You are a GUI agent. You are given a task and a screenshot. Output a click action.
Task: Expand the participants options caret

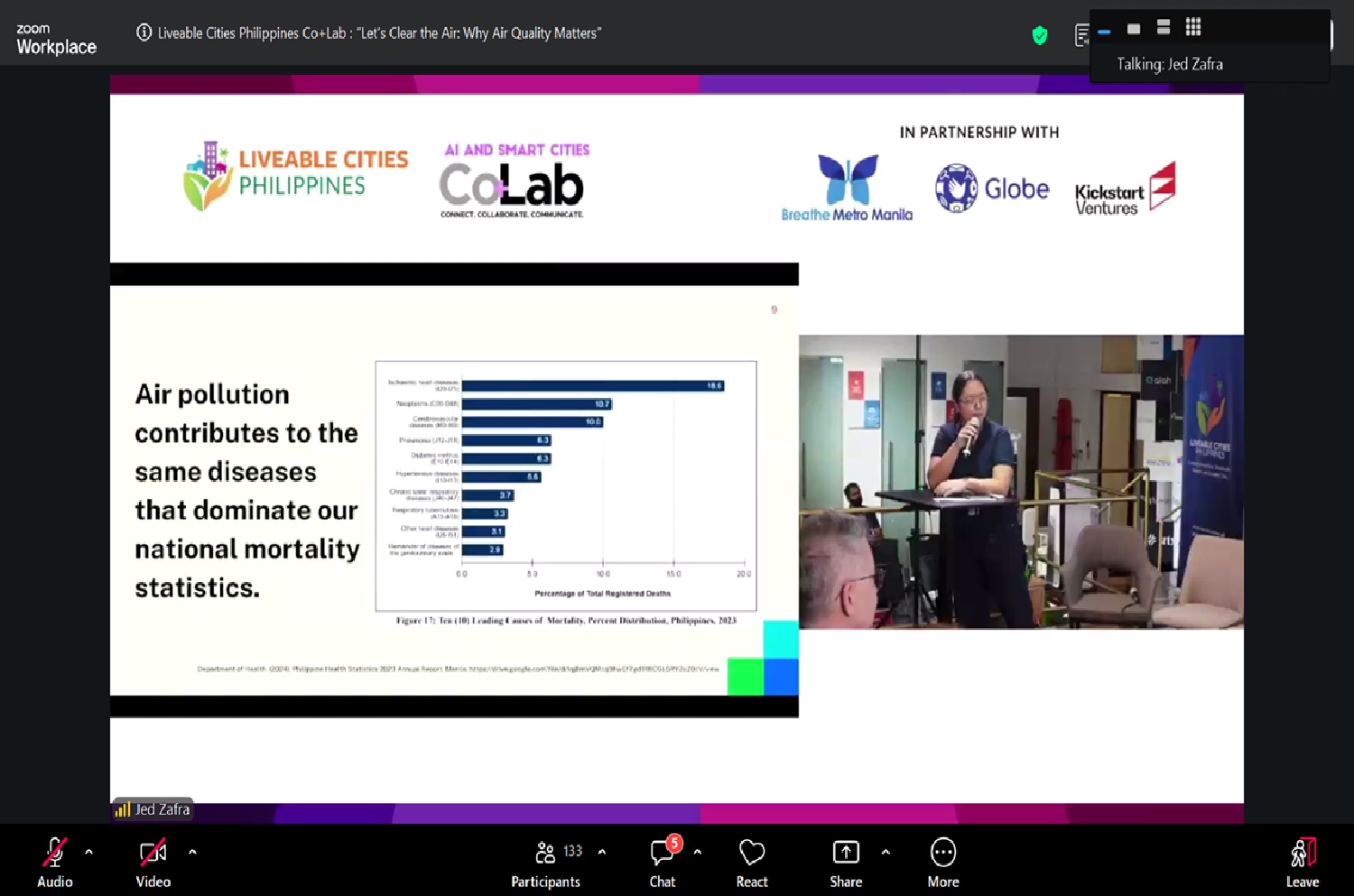coord(602,852)
